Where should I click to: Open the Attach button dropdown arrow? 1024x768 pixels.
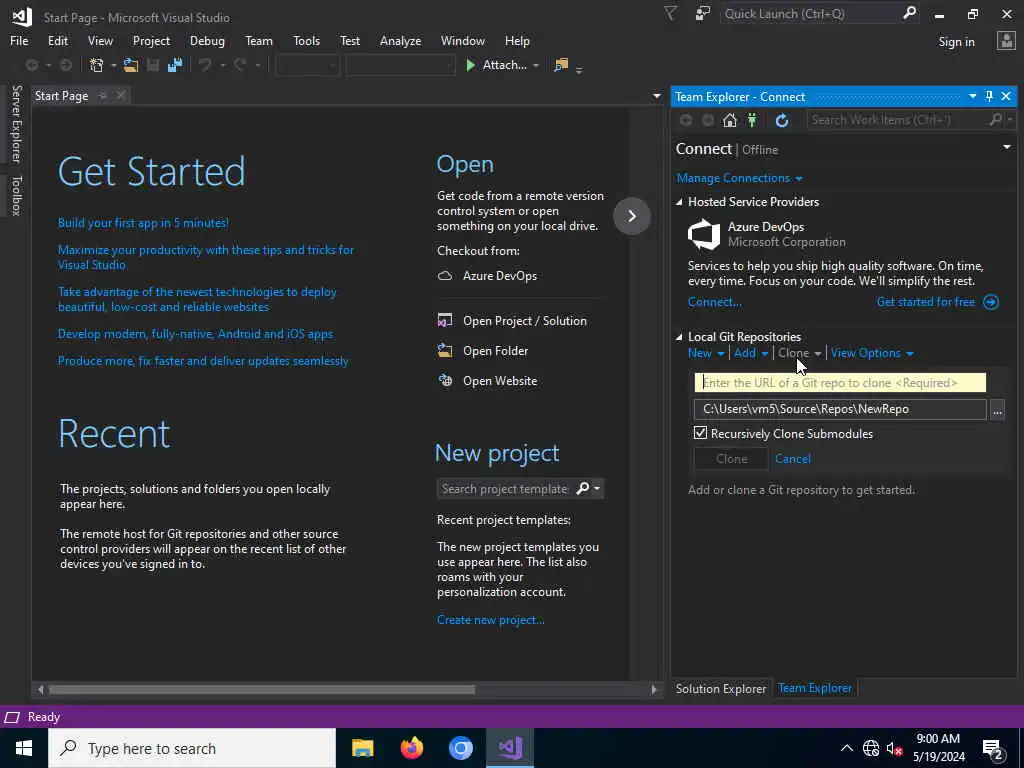click(x=536, y=65)
